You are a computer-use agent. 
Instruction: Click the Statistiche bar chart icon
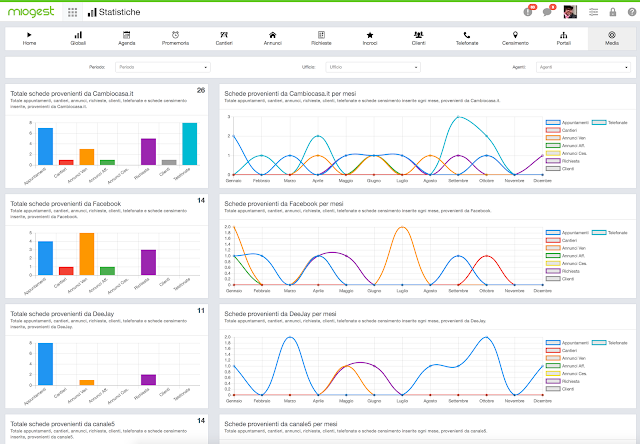(92, 12)
